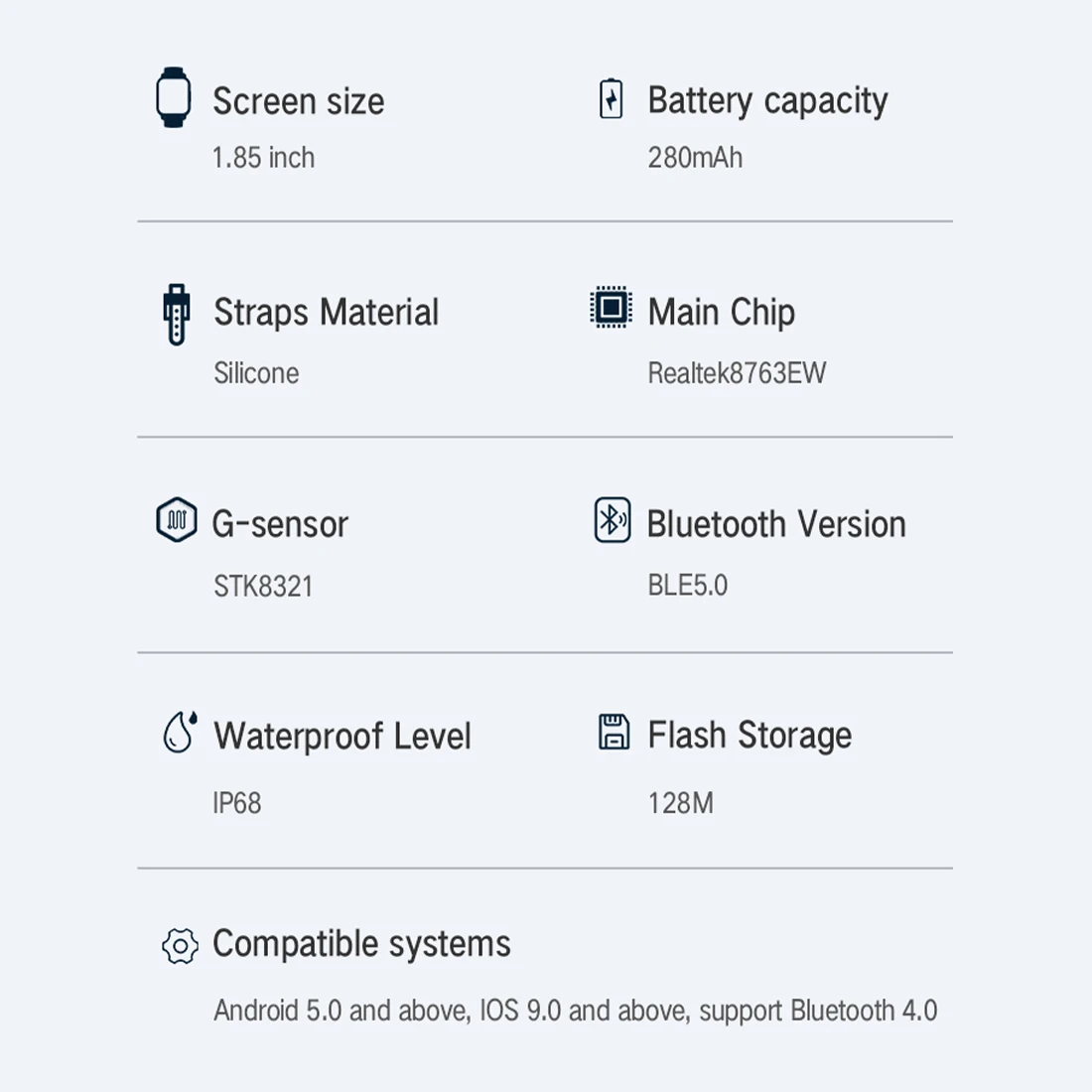
Task: Click the BLE5.0 Bluetooth value
Action: (687, 586)
